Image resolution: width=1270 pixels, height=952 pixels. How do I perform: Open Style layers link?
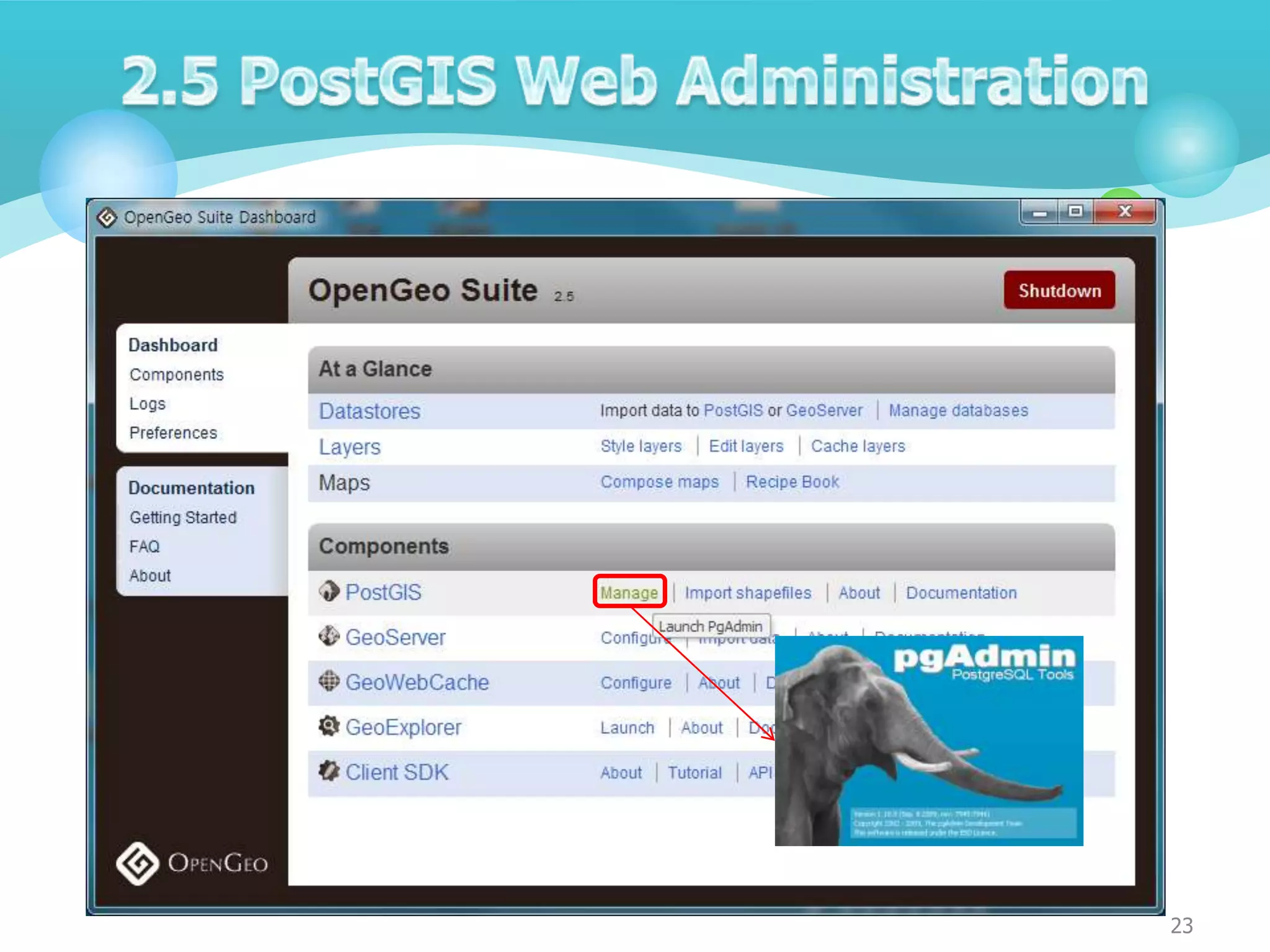click(x=641, y=446)
